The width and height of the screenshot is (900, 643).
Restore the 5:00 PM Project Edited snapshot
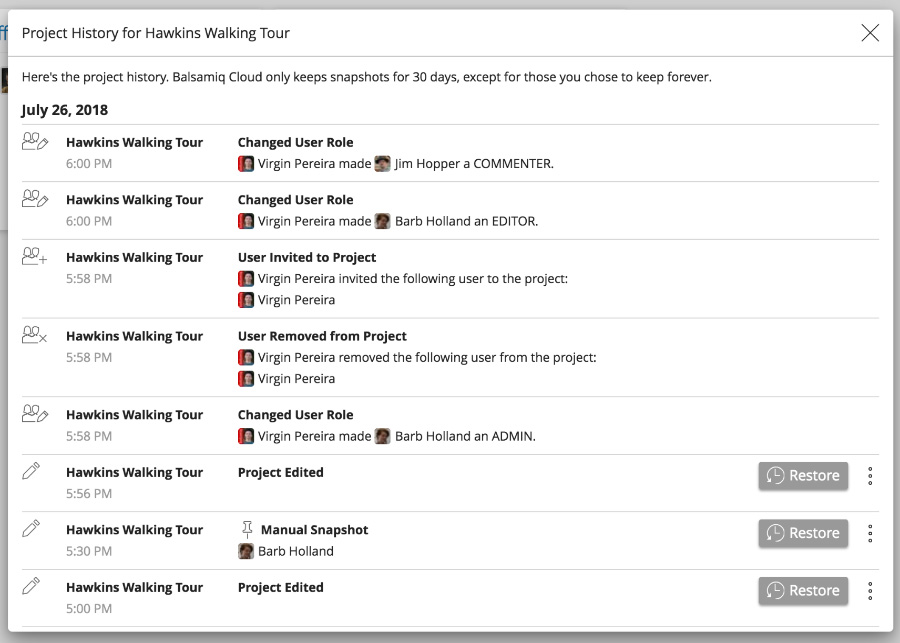click(x=803, y=591)
